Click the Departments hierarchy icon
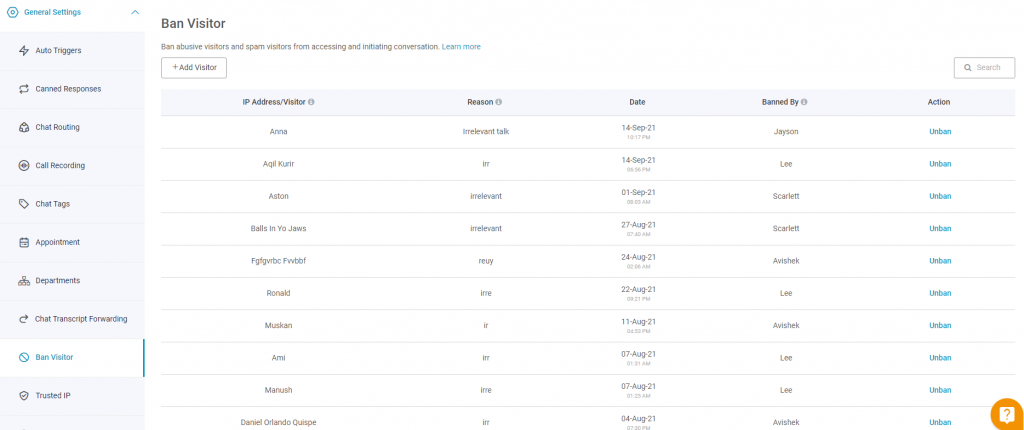 coord(24,280)
